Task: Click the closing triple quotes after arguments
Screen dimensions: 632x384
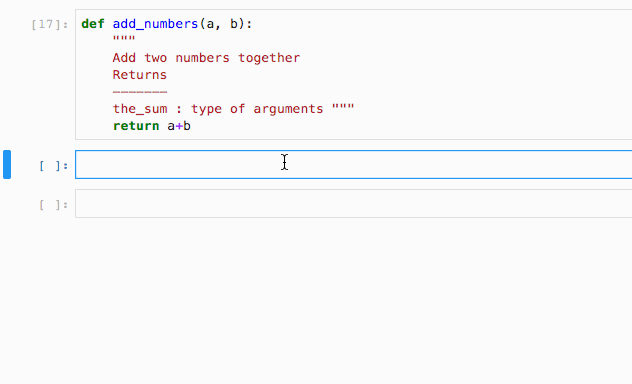Action: (343, 106)
